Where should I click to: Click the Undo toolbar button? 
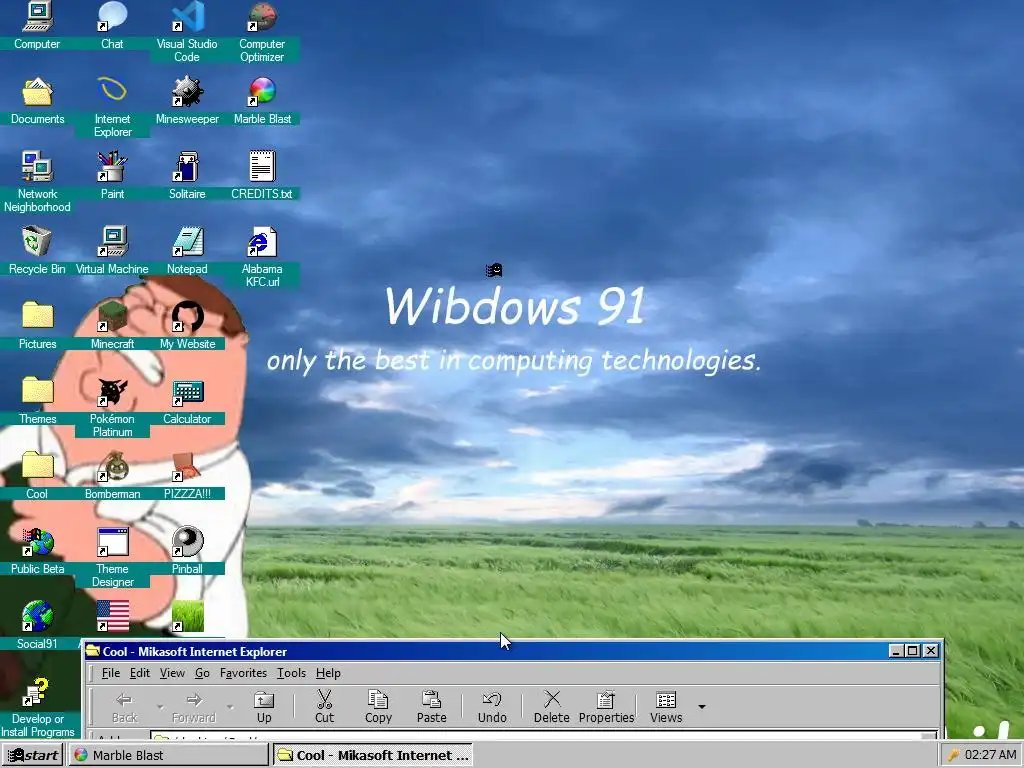[x=492, y=707]
